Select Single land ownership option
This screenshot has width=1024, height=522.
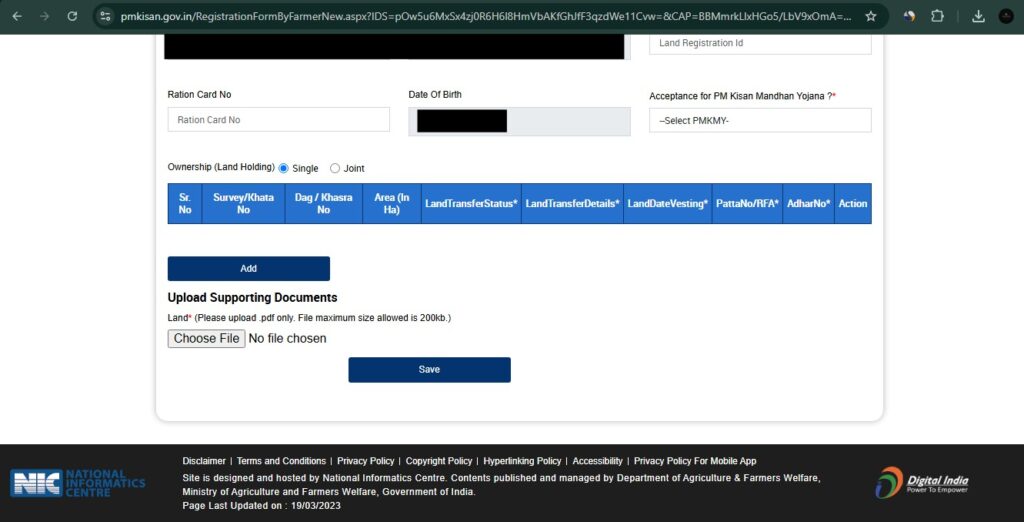click(x=284, y=168)
